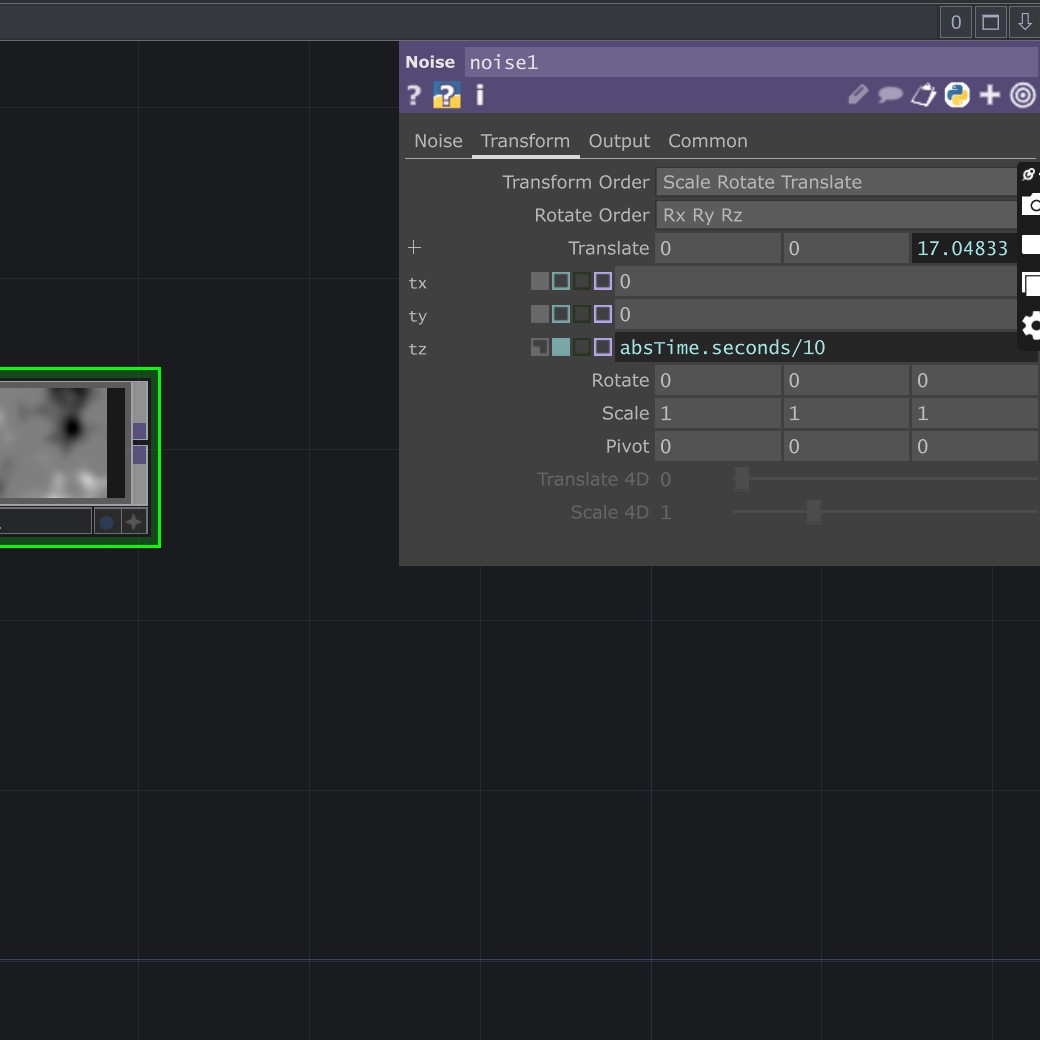
Task: Select the Noise parameter page label
Action: 438,141
